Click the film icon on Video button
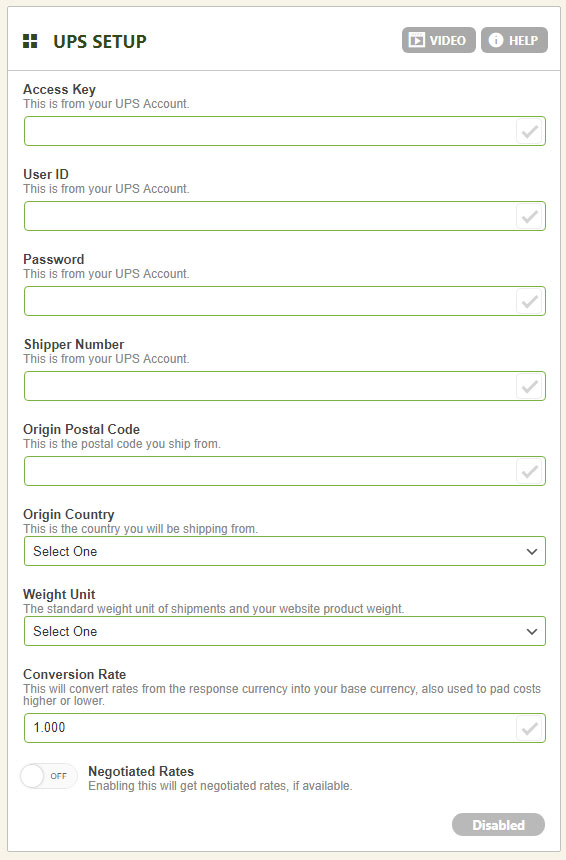 417,40
